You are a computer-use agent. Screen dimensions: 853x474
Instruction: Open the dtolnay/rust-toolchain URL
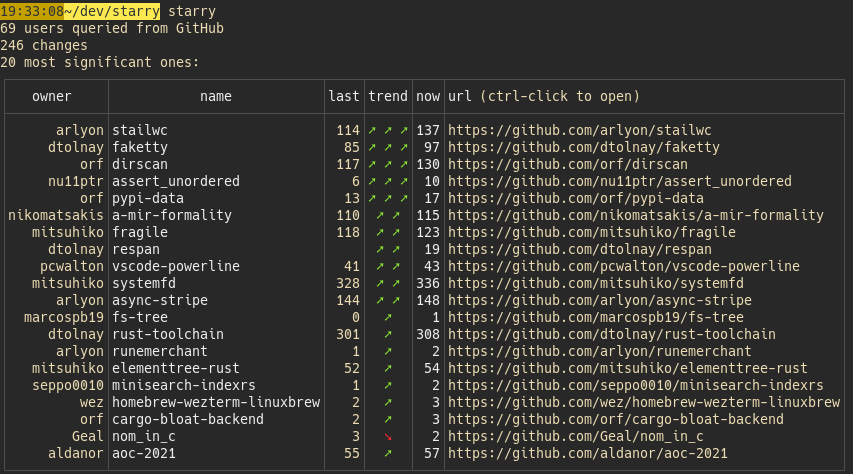point(611,334)
